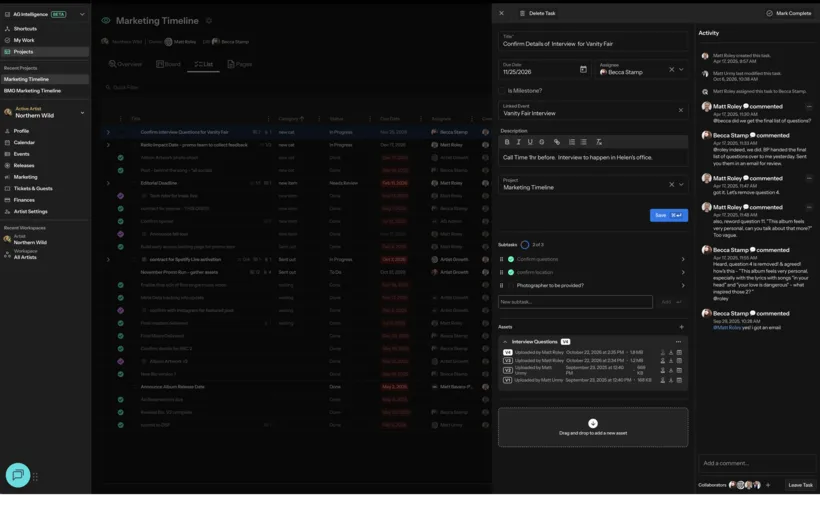Open the Confirm questions subtask details
The image size is (820, 513).
pyautogui.click(x=683, y=259)
